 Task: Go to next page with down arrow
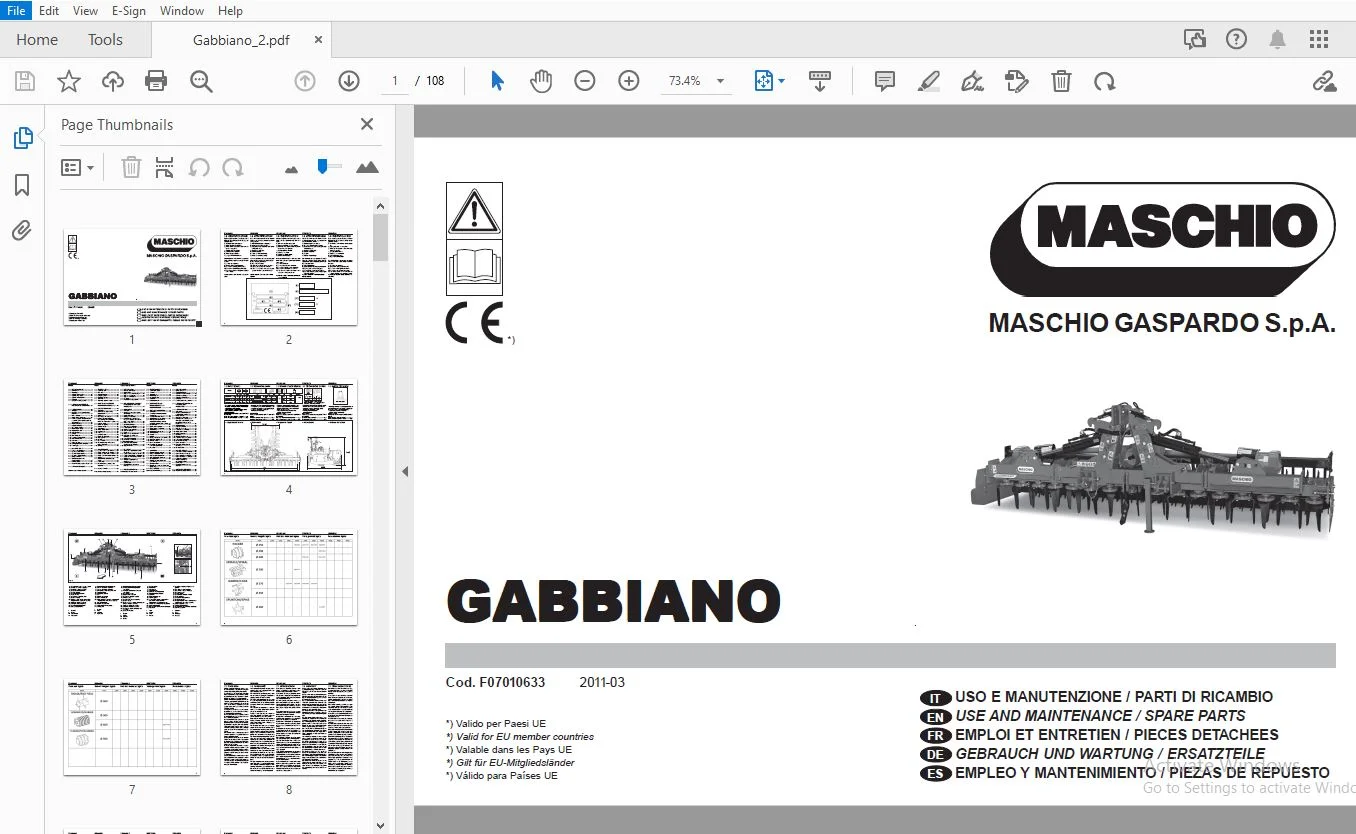[x=349, y=81]
